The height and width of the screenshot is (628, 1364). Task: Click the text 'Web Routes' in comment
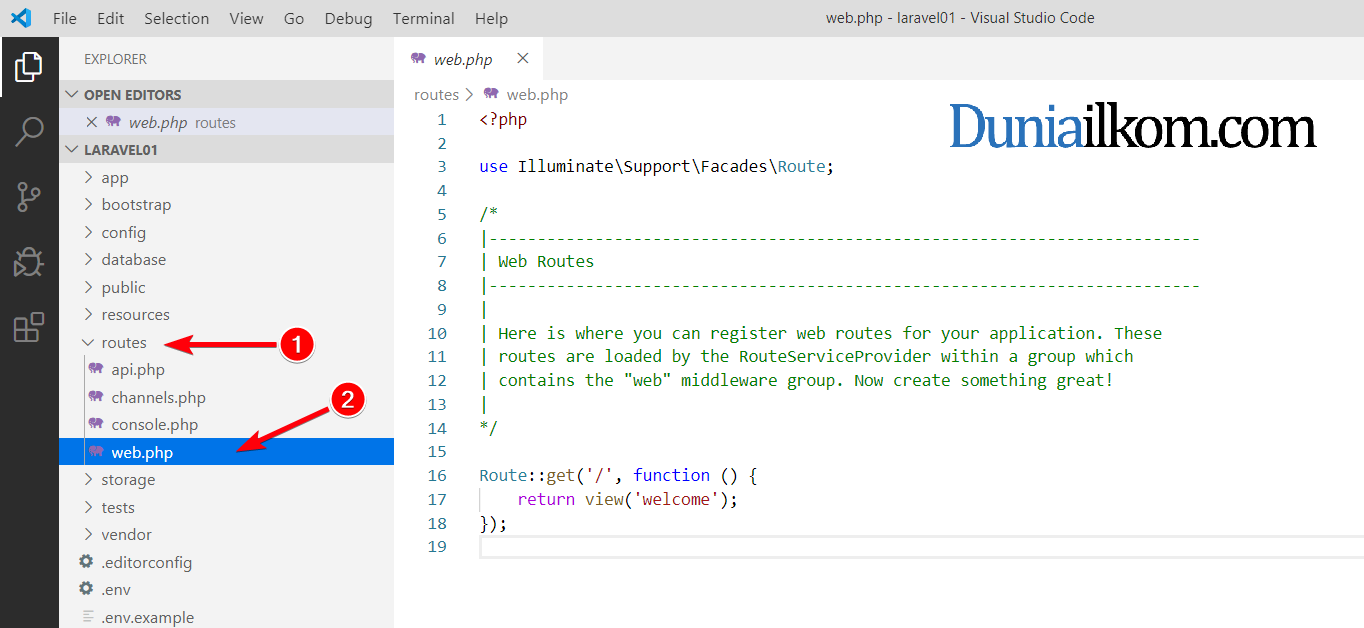[x=546, y=261]
